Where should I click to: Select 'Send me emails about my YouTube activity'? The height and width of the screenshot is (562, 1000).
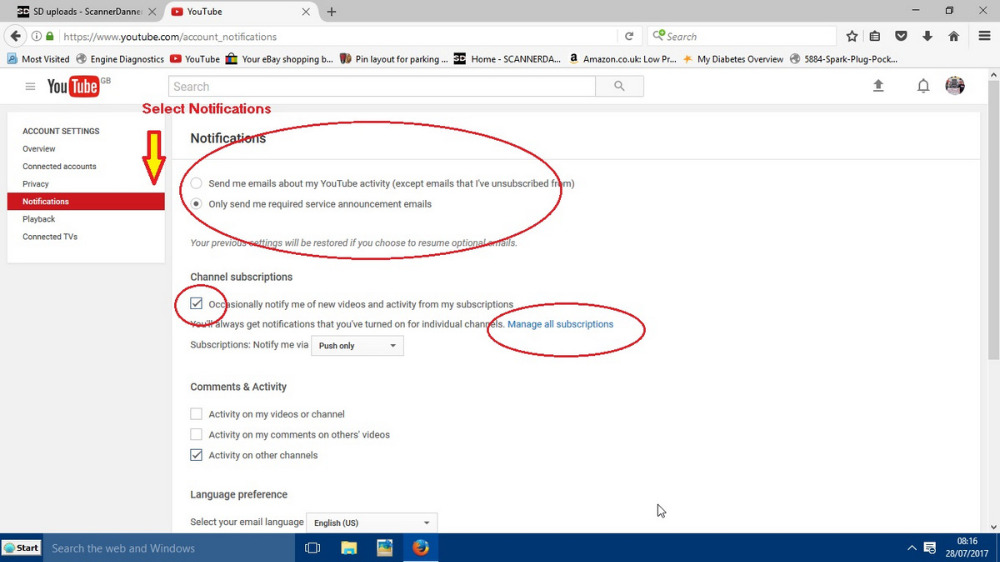(x=197, y=184)
